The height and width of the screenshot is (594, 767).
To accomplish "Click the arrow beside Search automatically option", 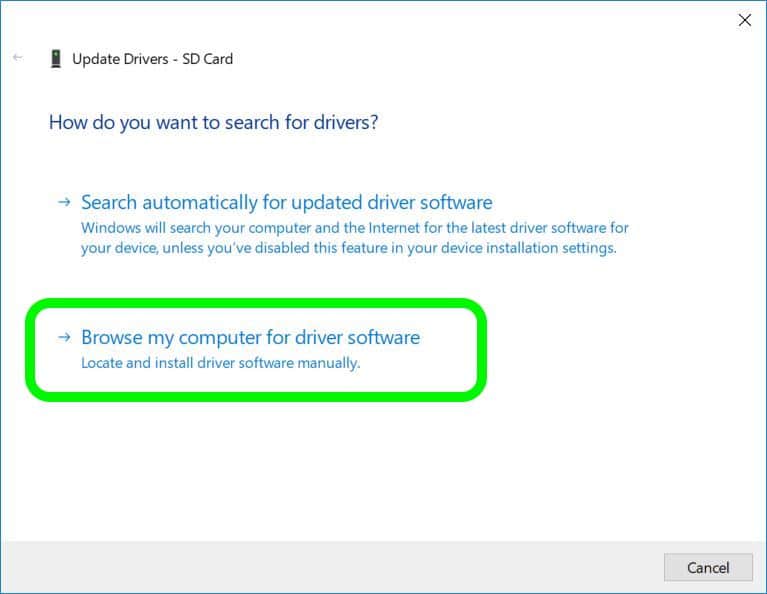I will tap(64, 202).
